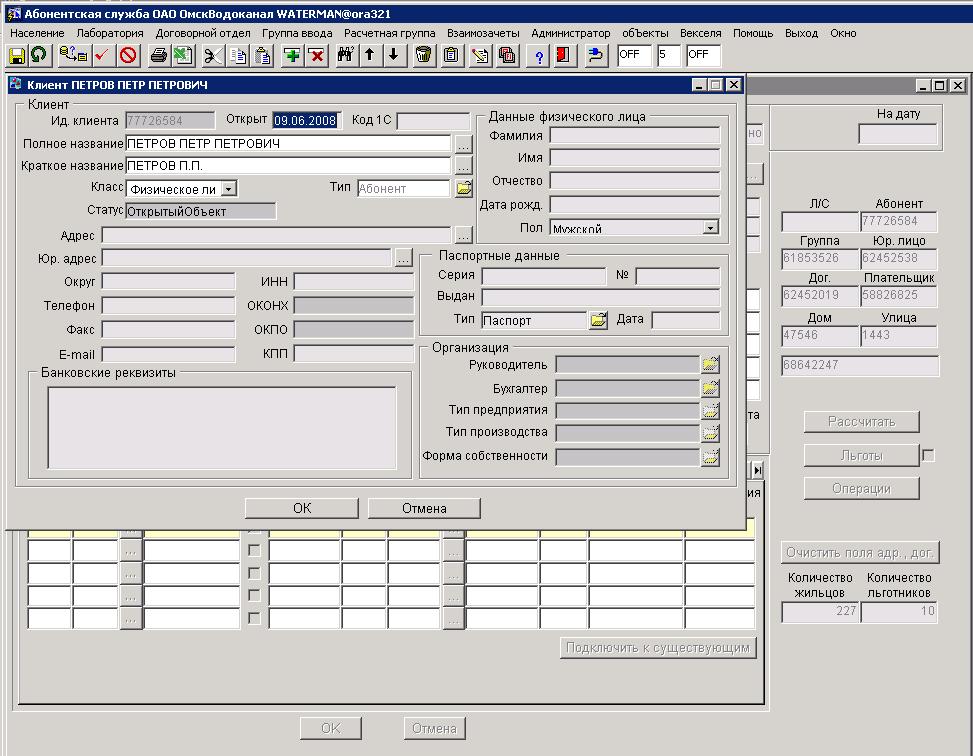The width and height of the screenshot is (973, 756).
Task: Click the red X Delete record icon
Action: pyautogui.click(x=316, y=55)
